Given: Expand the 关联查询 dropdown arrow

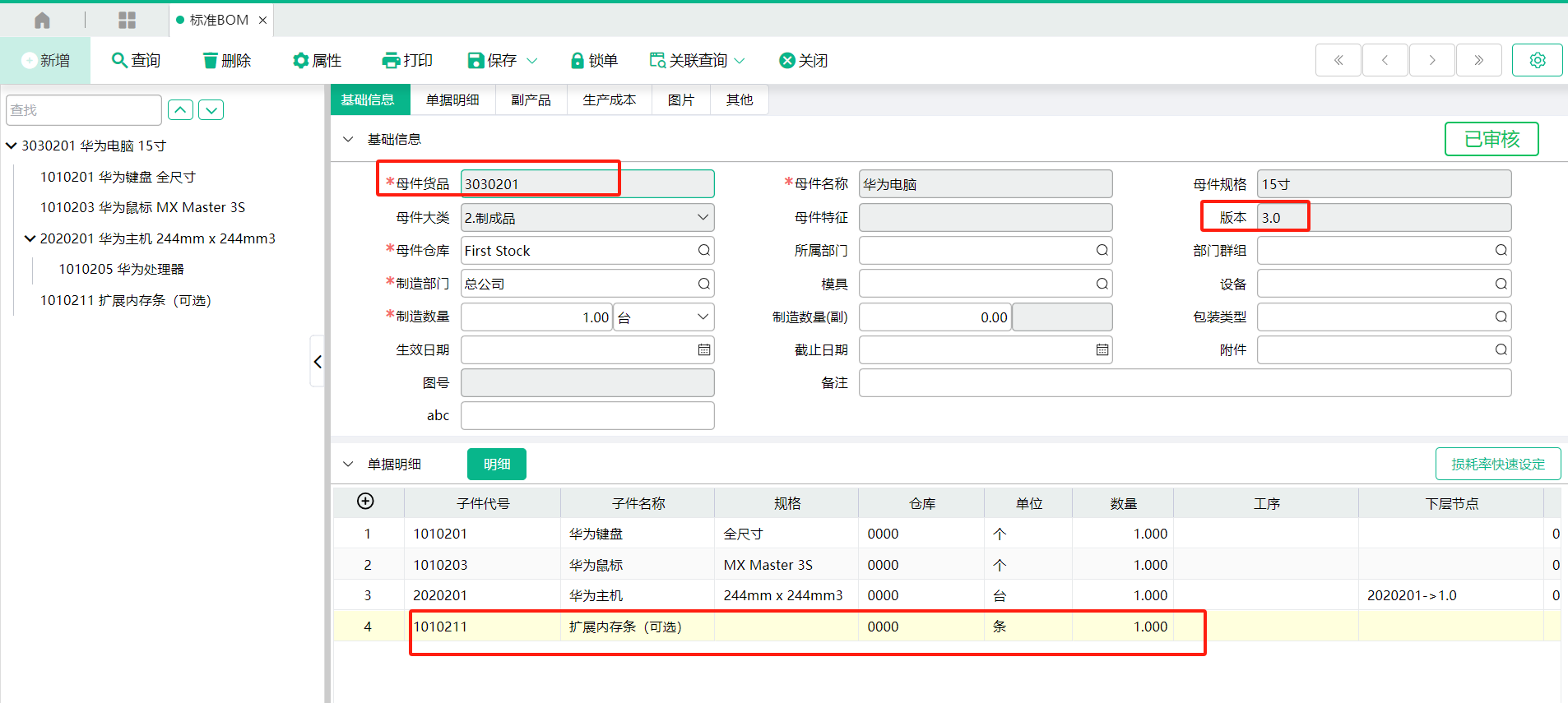Looking at the screenshot, I should point(740,60).
